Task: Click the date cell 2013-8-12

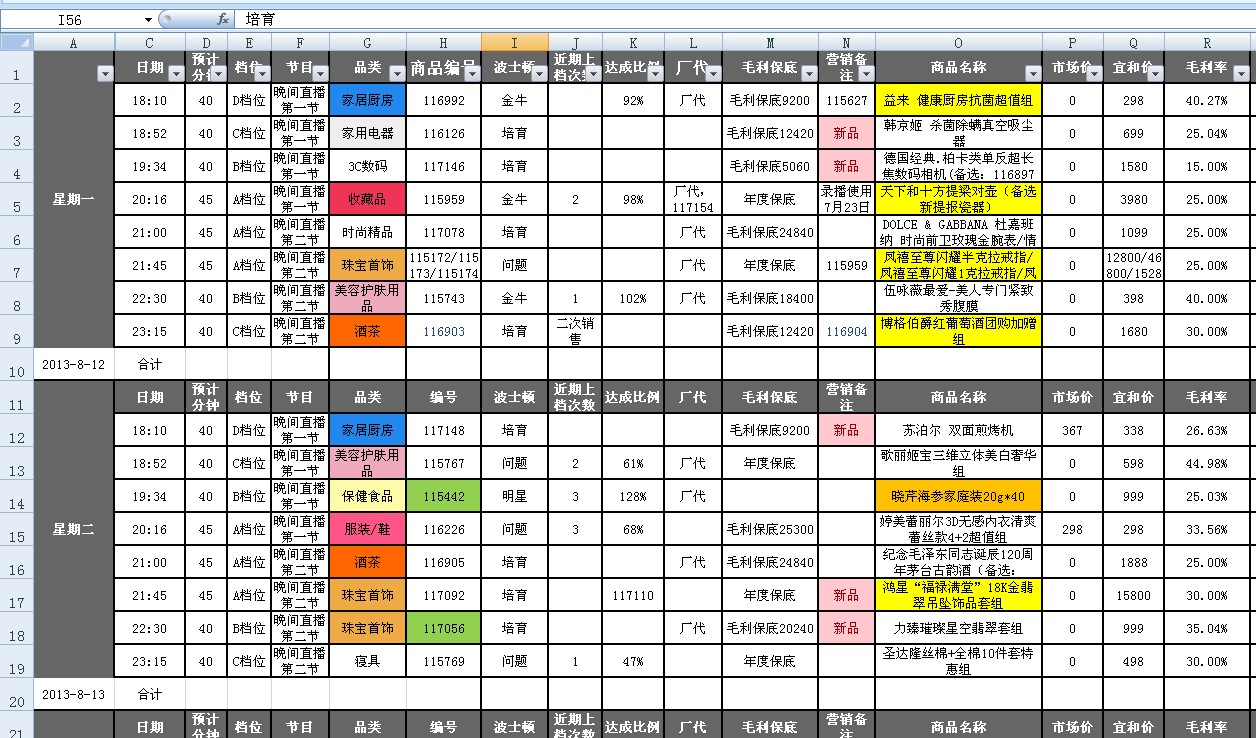Action: coord(74,364)
